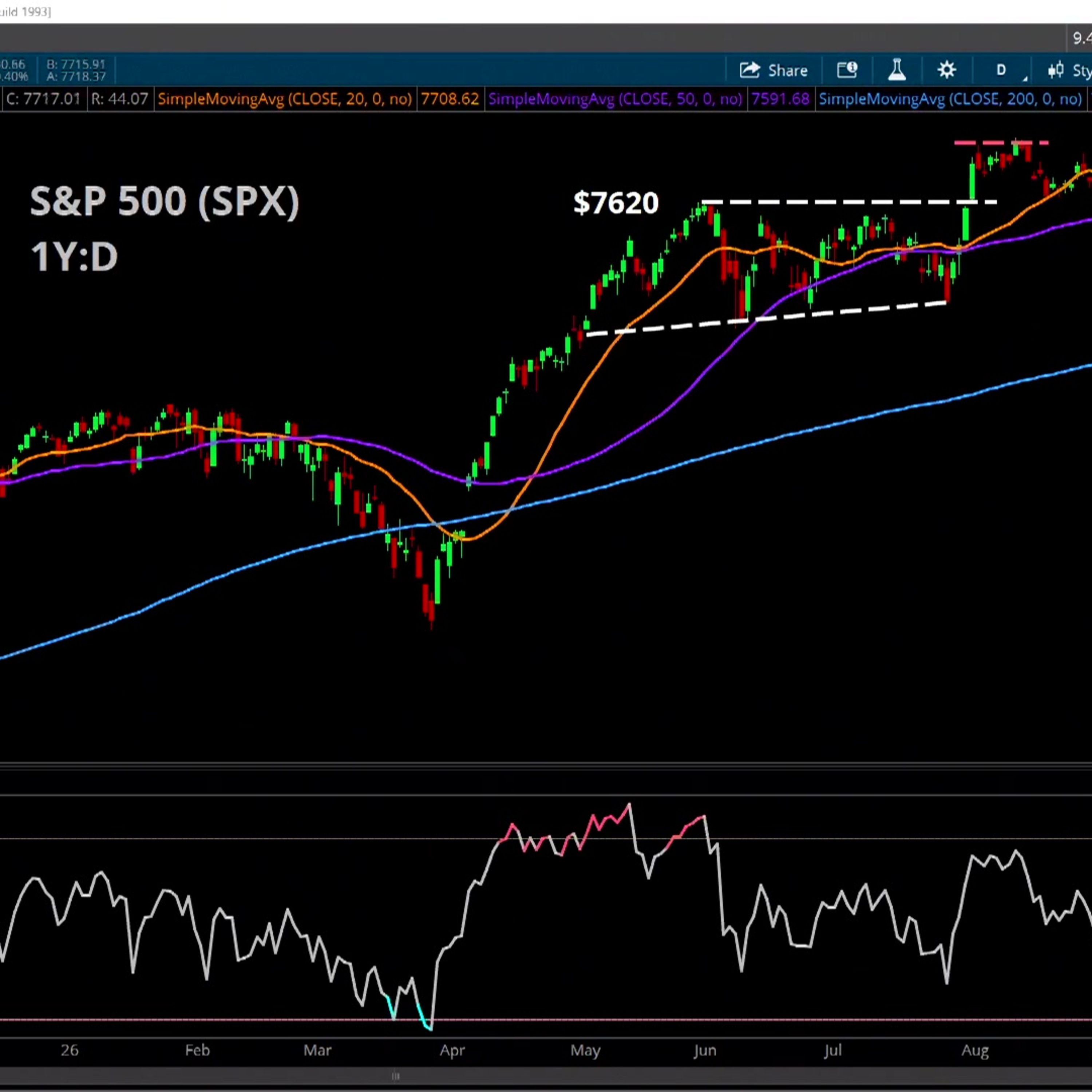
Task: Open the Share chart option
Action: (773, 71)
